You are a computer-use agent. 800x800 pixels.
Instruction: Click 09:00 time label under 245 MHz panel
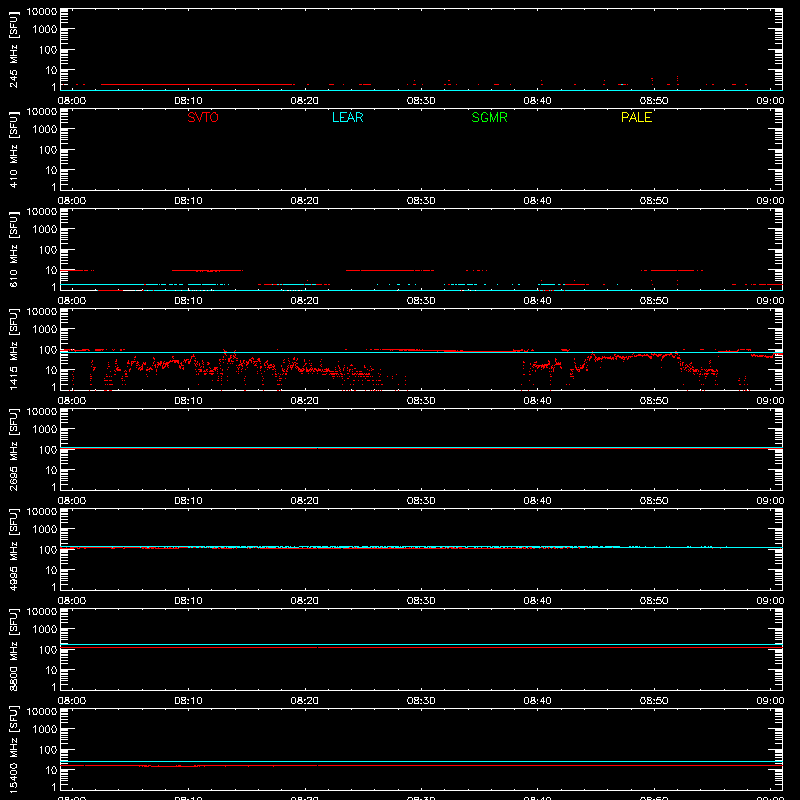coord(770,101)
